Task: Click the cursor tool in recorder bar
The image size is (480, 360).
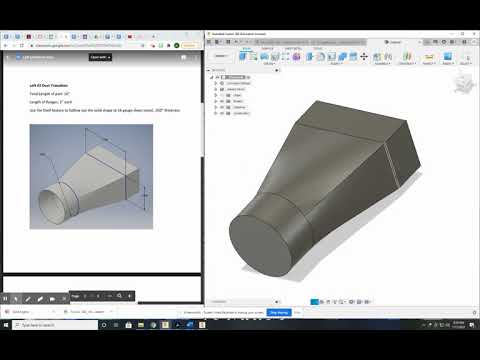Action: [16, 299]
